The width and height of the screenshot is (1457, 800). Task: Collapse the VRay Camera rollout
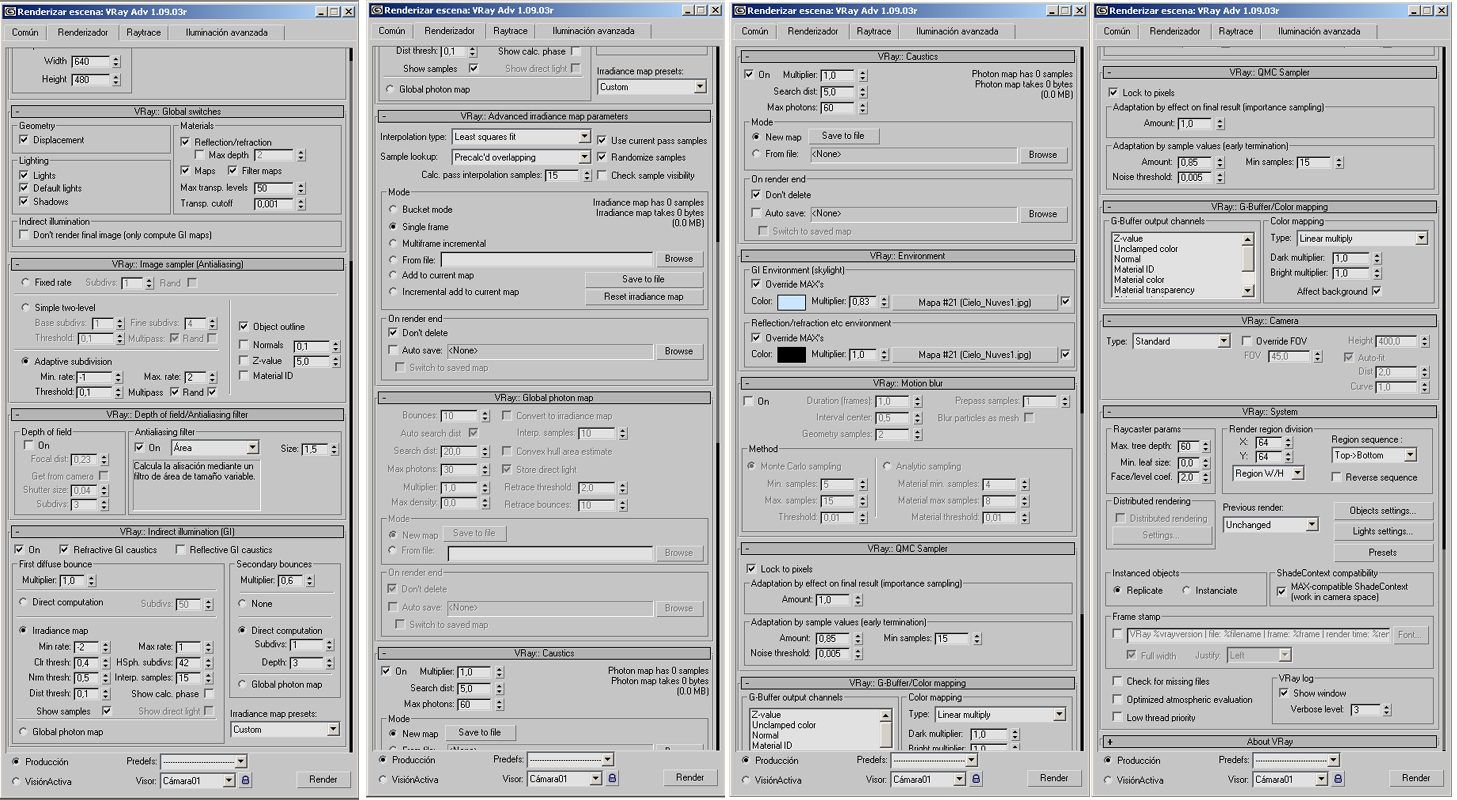point(1270,321)
